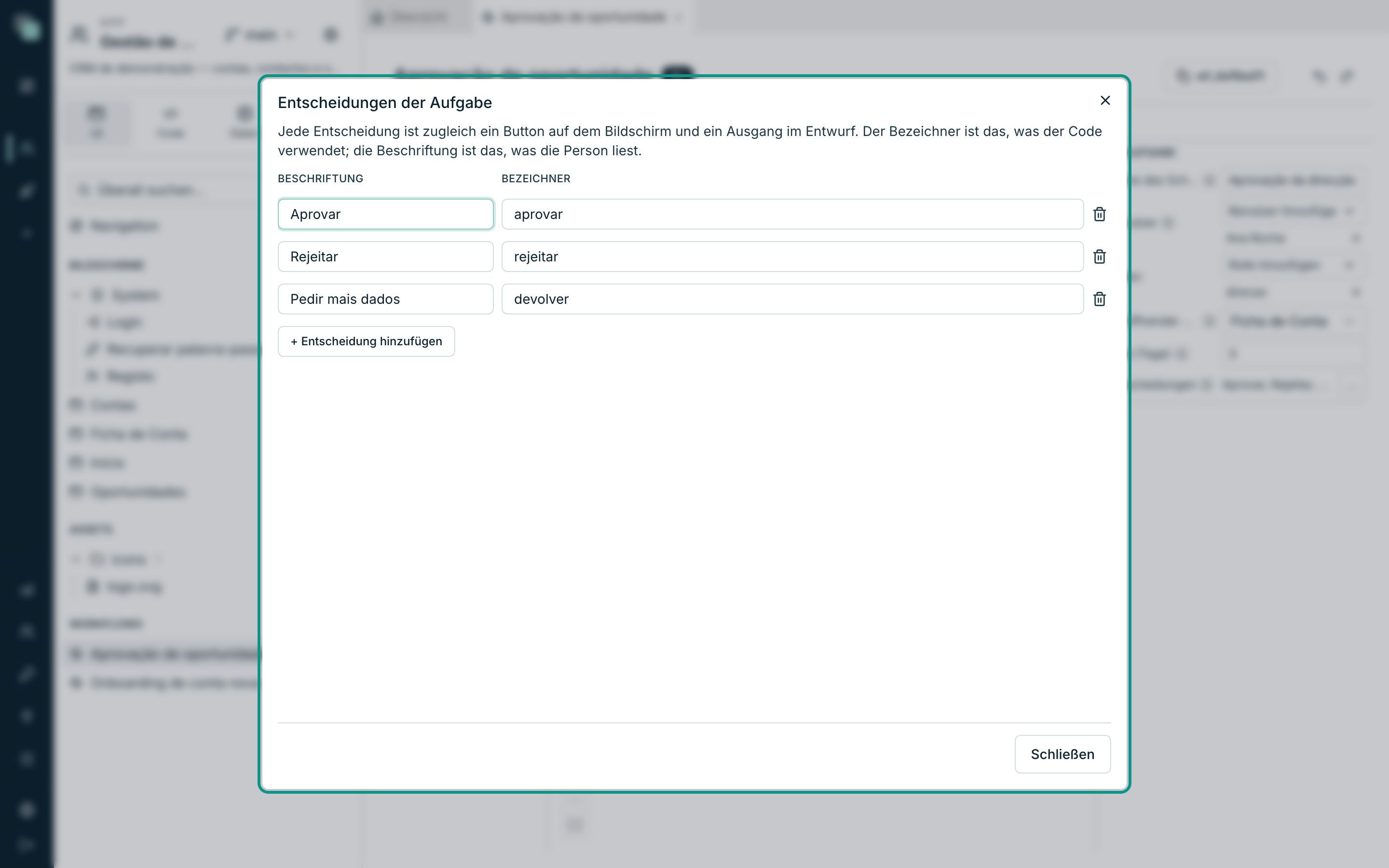Delete the Rejeitar decision row
Viewport: 1389px width, 868px height.
coord(1099,257)
